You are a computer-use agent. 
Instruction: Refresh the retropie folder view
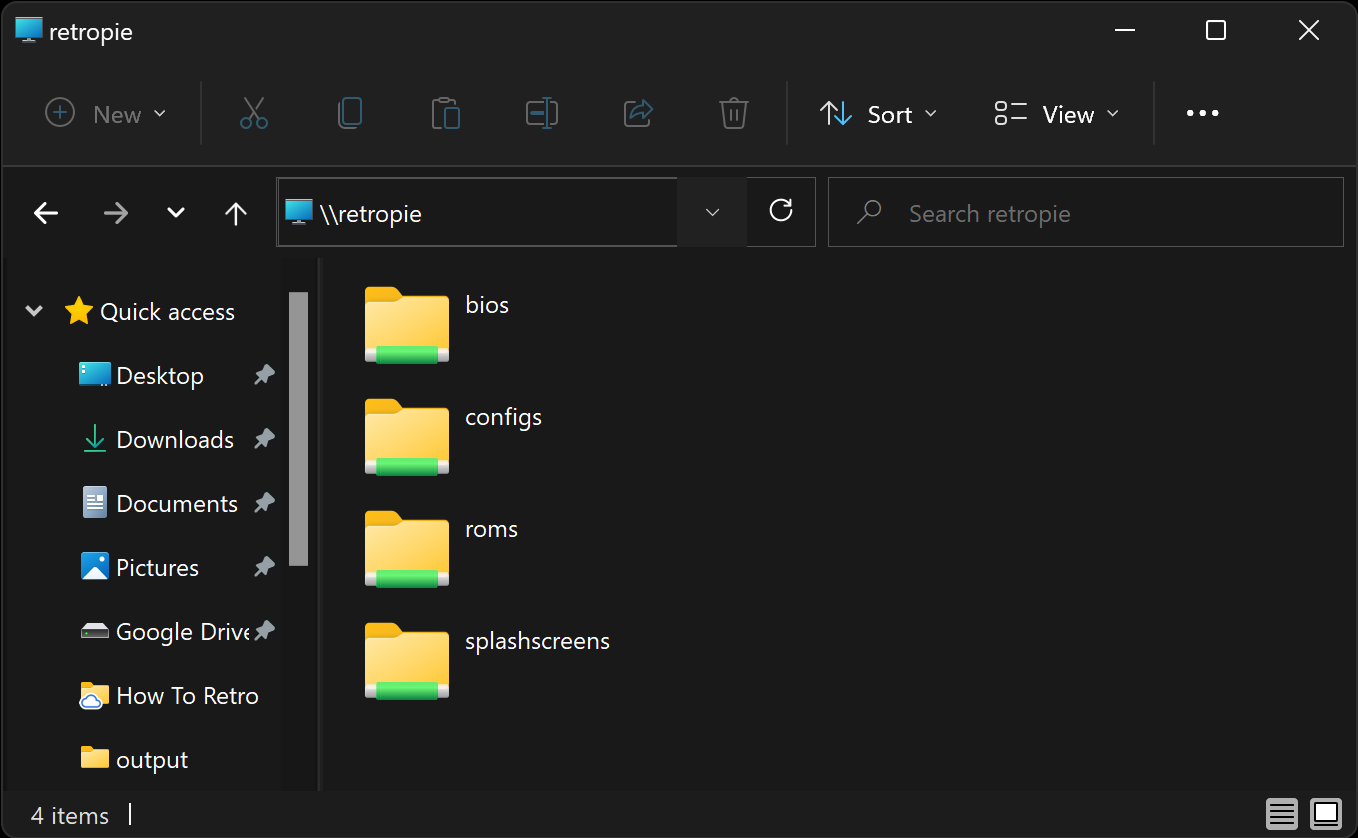point(781,211)
